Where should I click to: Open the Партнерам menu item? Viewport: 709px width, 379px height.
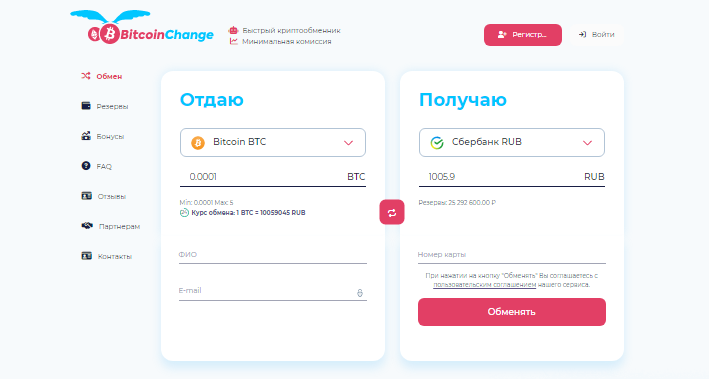pos(119,226)
